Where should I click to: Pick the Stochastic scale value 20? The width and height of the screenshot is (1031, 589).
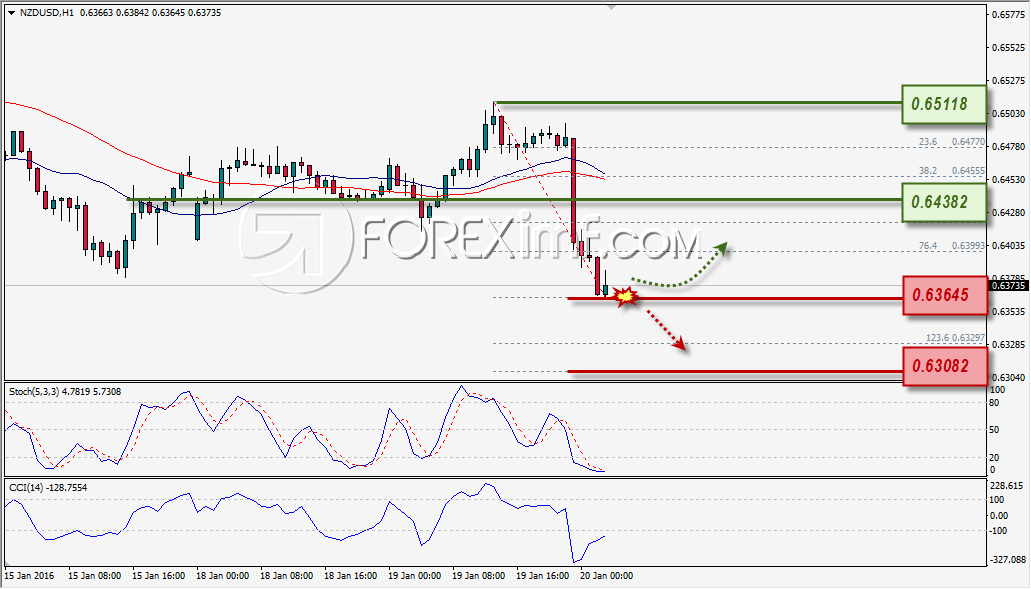(995, 457)
